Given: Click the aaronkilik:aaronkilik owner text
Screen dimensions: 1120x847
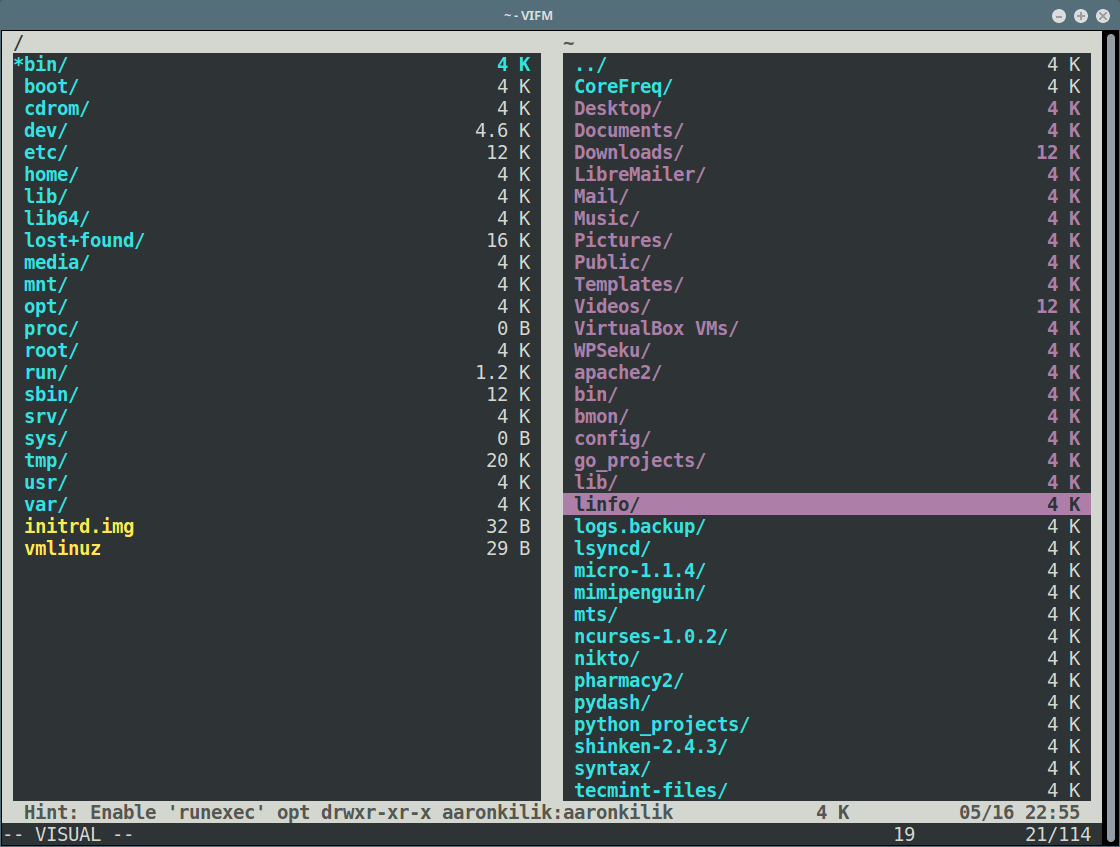Looking at the screenshot, I should tap(557, 813).
